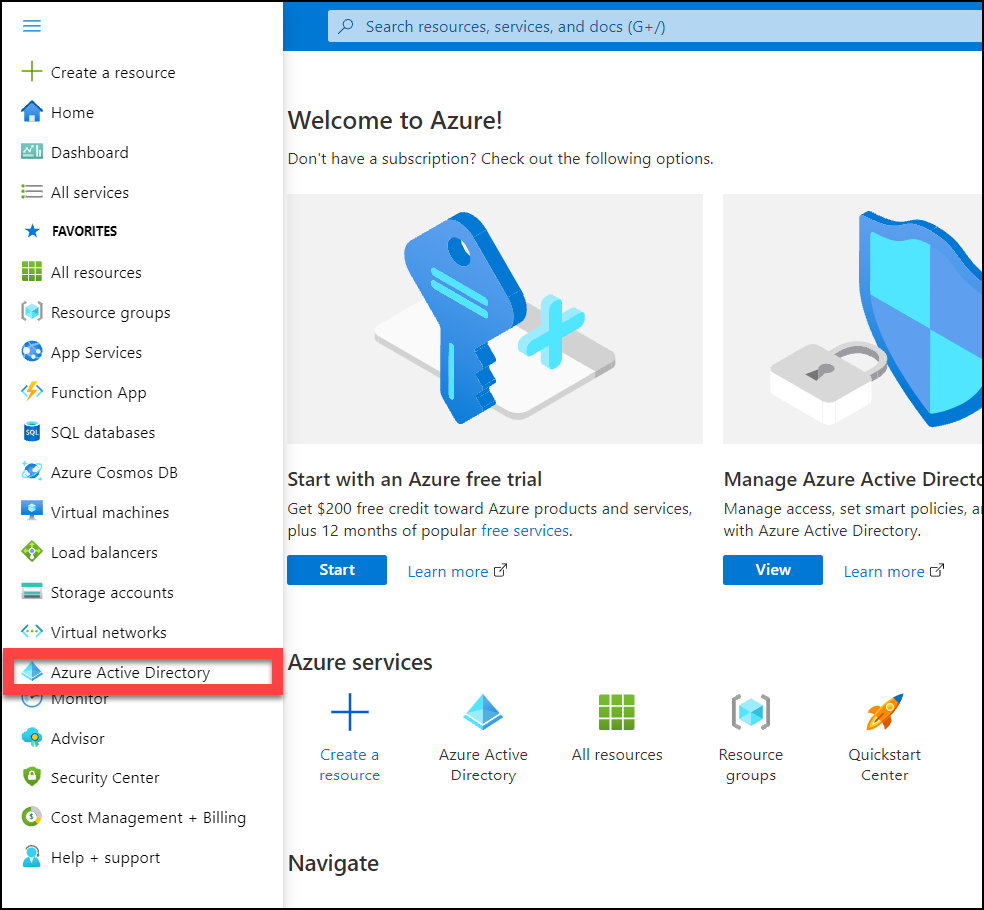
Task: Click the Function App lightning icon
Action: click(x=31, y=392)
